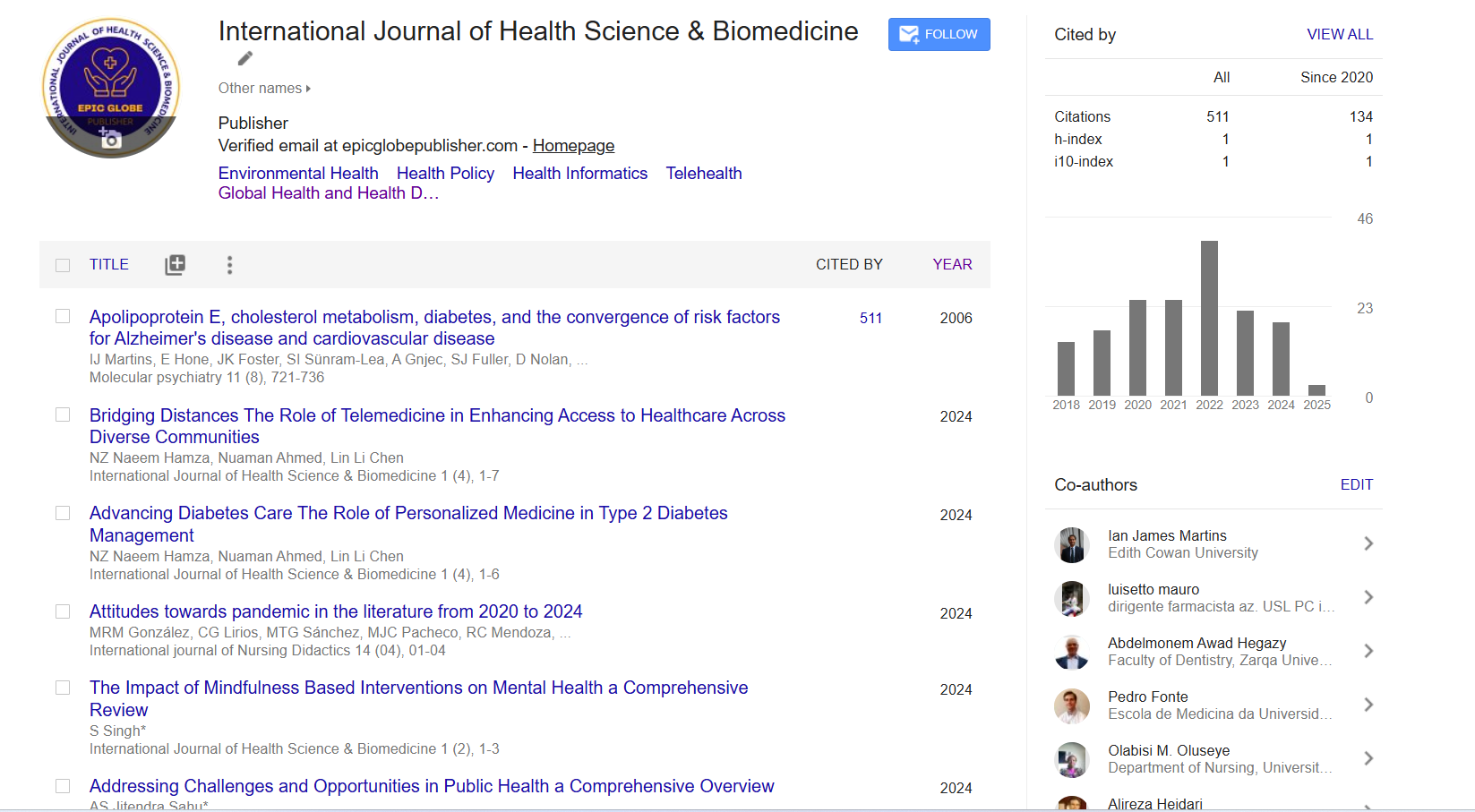Open luisetto mauro co-author name

(1153, 589)
